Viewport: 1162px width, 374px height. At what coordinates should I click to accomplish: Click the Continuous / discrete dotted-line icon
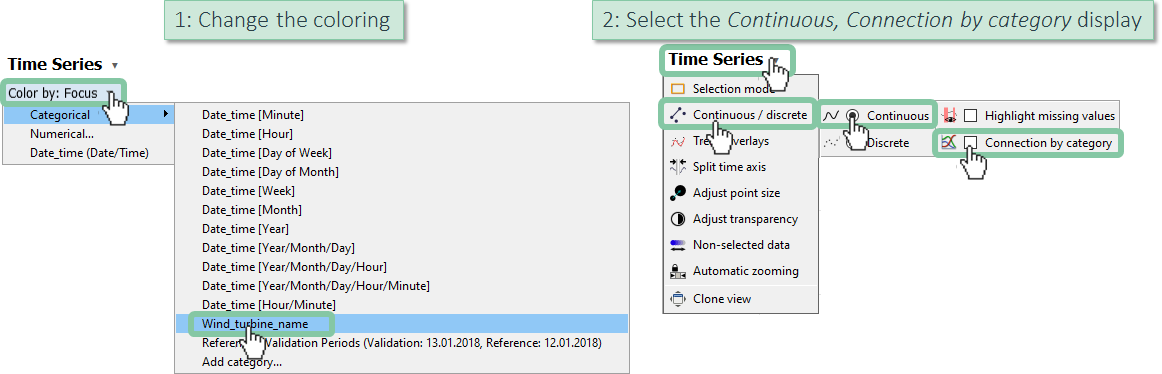pyautogui.click(x=677, y=115)
